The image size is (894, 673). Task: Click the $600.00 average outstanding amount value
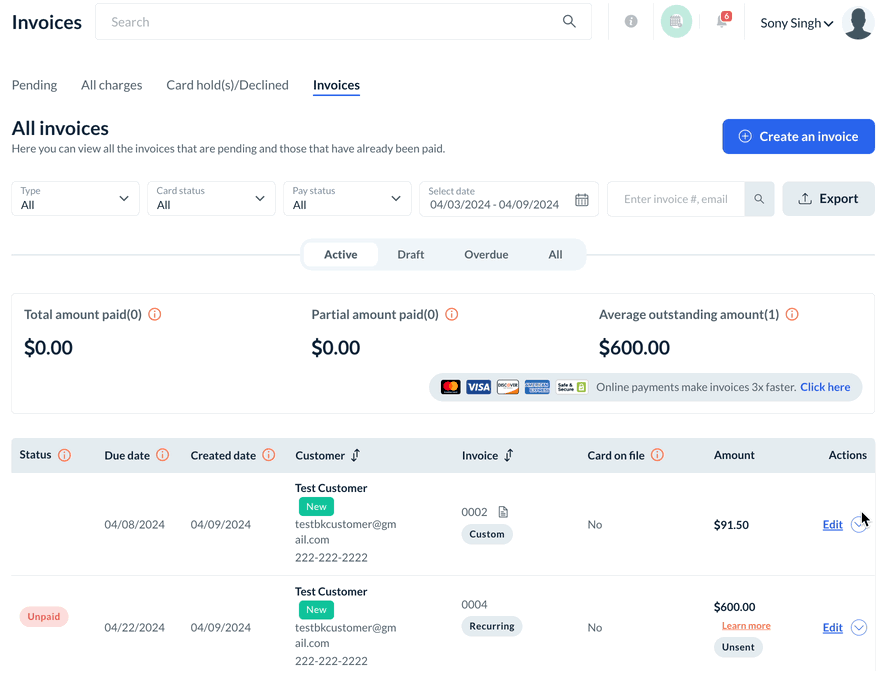tap(634, 347)
